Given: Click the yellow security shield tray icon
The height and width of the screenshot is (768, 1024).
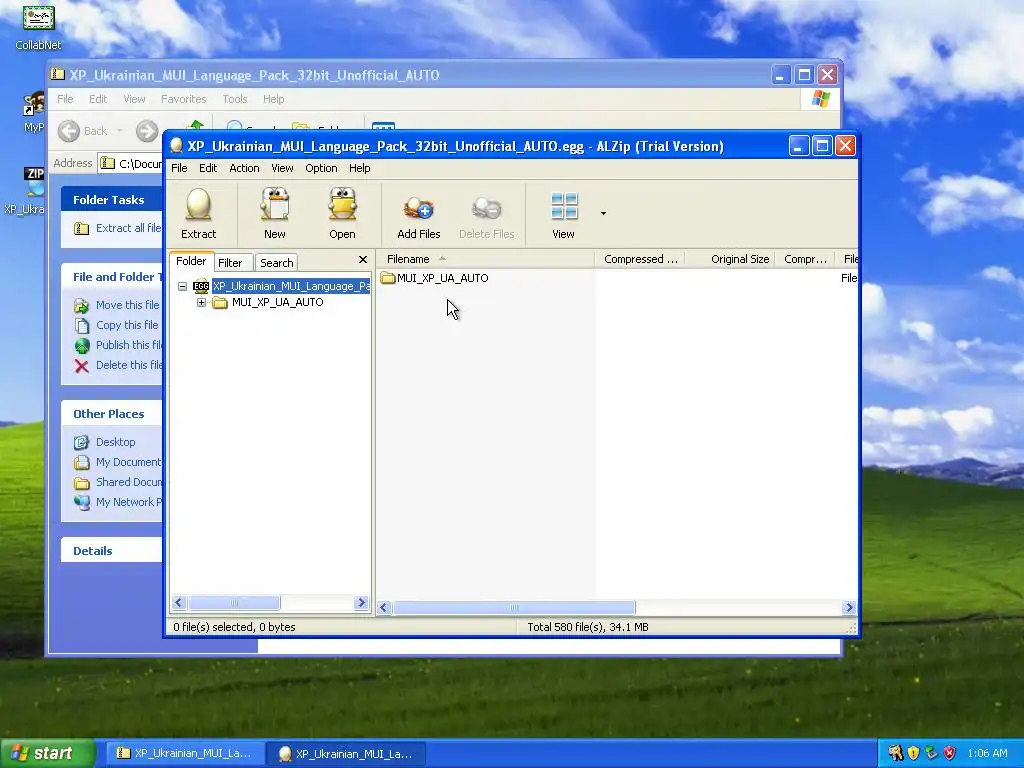Looking at the screenshot, I should (x=914, y=753).
